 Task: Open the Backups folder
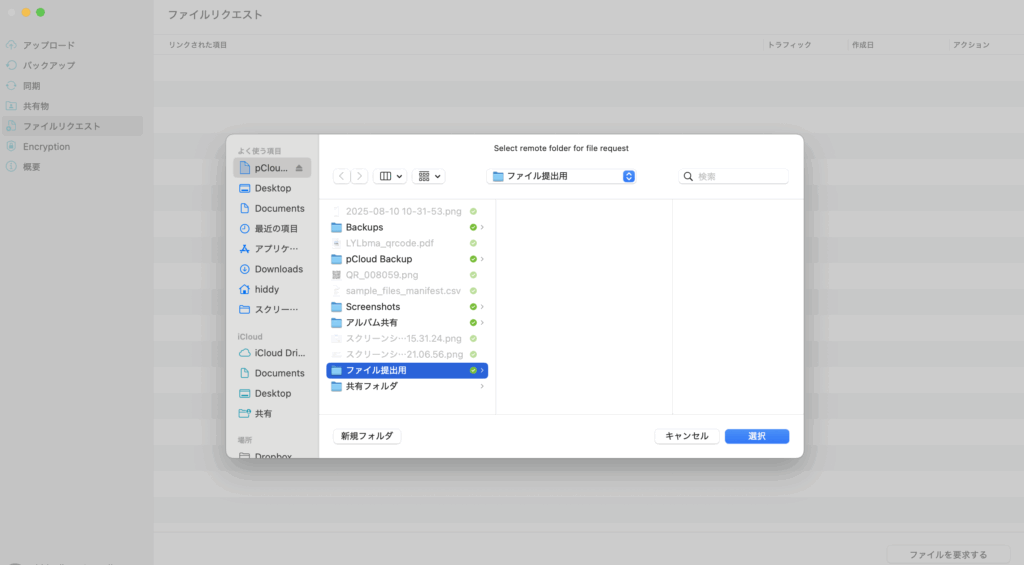click(x=364, y=227)
